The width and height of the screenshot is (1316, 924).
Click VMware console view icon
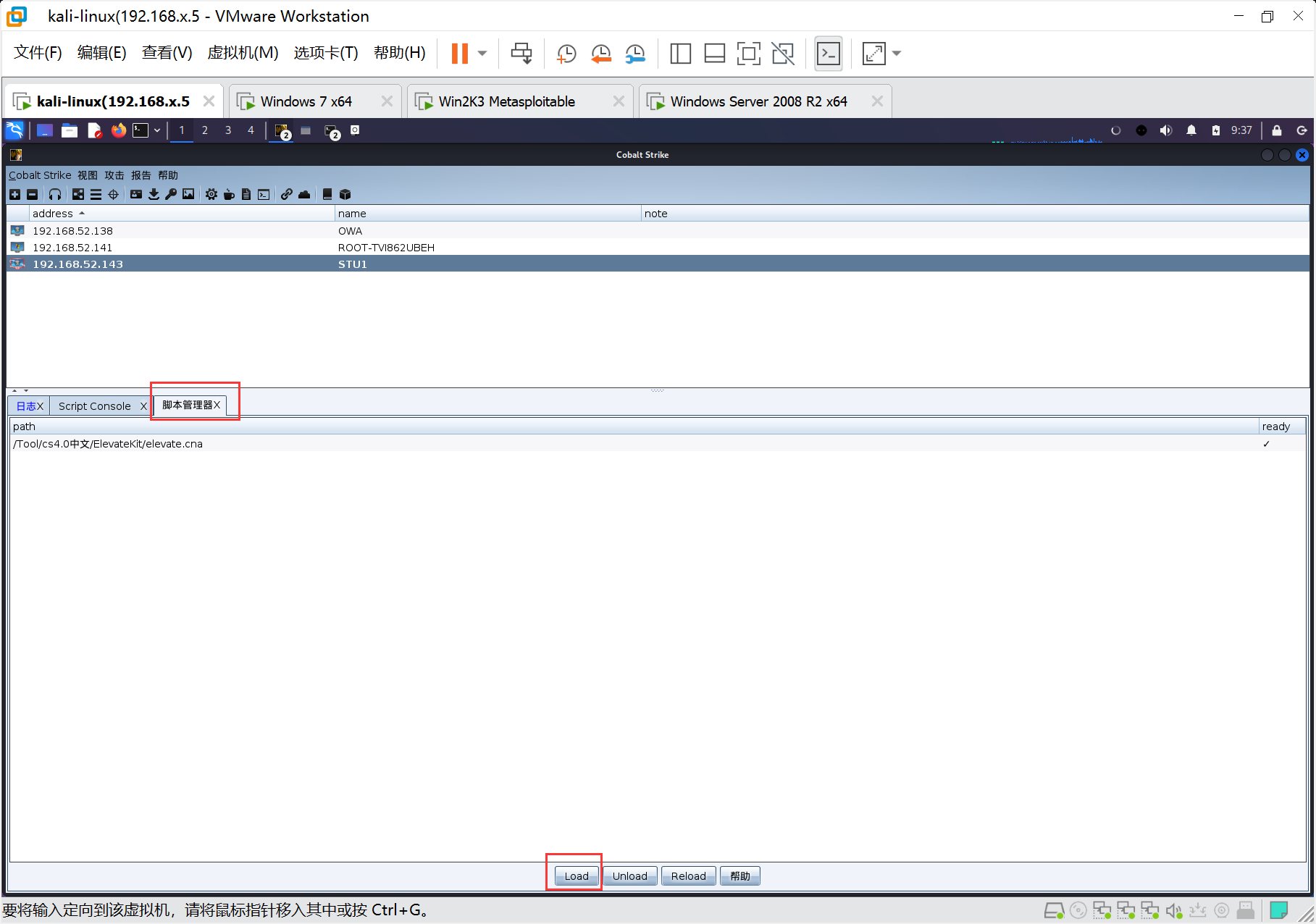829,53
